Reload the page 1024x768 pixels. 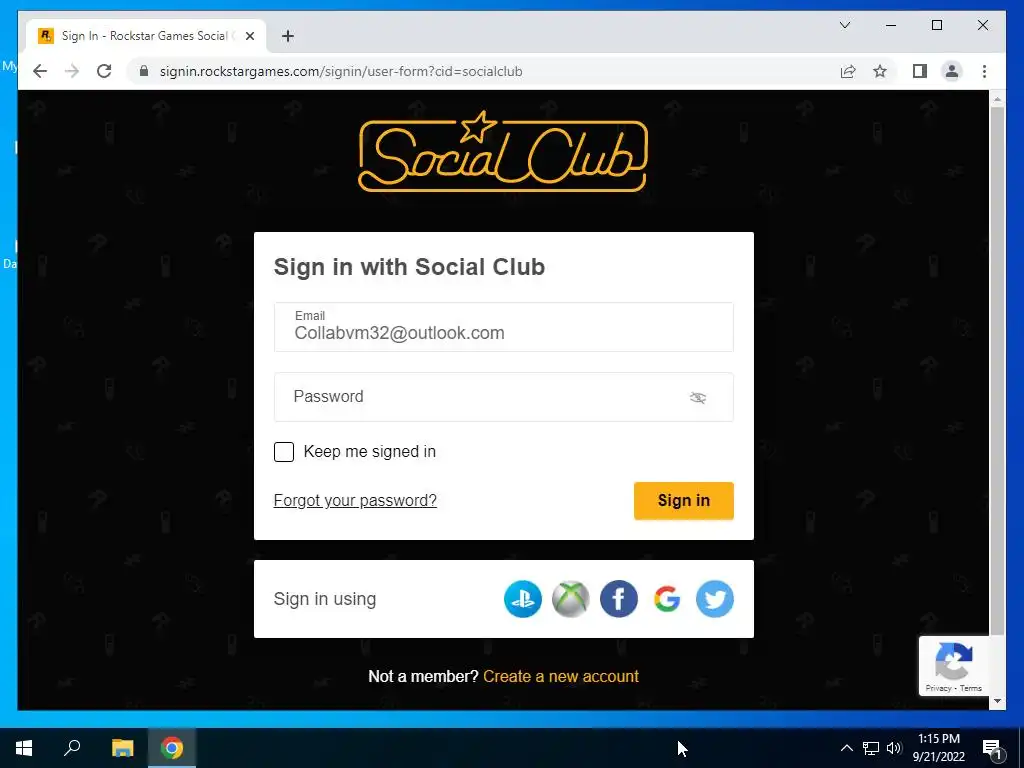click(x=104, y=71)
